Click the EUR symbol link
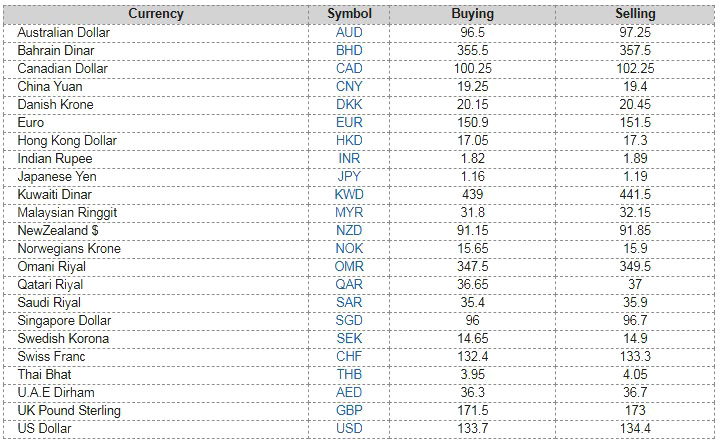Screen dimensions: 721x444 click(x=349, y=123)
